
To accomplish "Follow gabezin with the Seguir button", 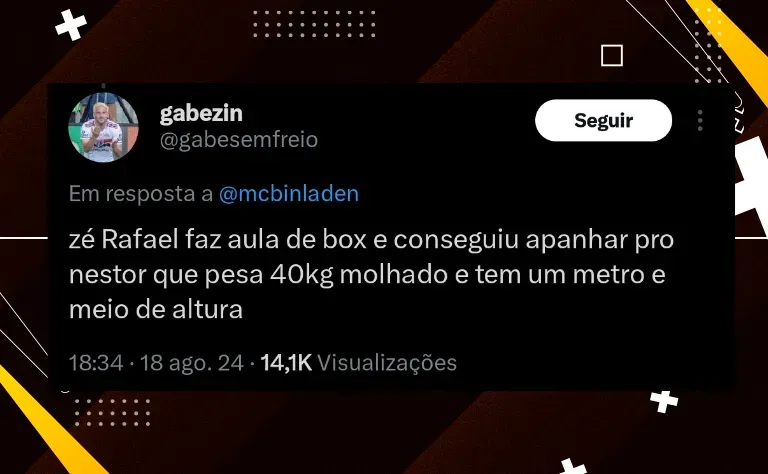I will pyautogui.click(x=603, y=120).
